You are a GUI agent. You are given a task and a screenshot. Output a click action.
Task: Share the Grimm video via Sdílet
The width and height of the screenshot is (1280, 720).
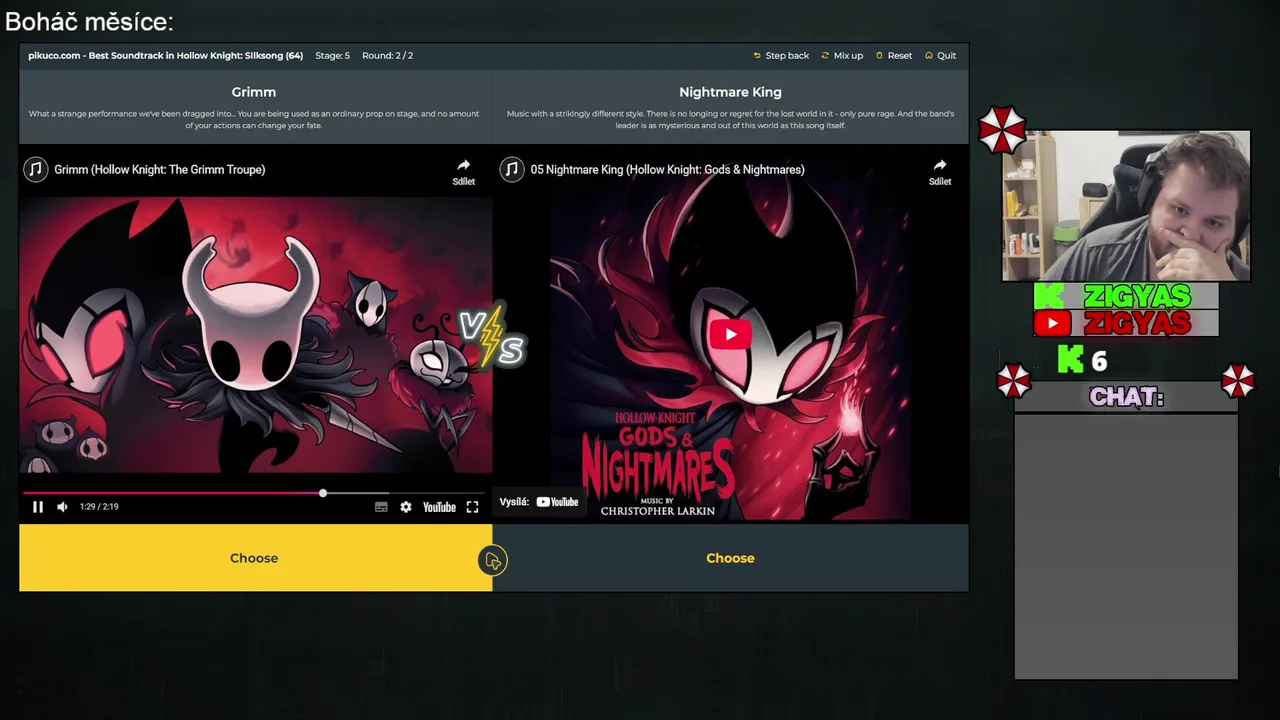pos(463,172)
